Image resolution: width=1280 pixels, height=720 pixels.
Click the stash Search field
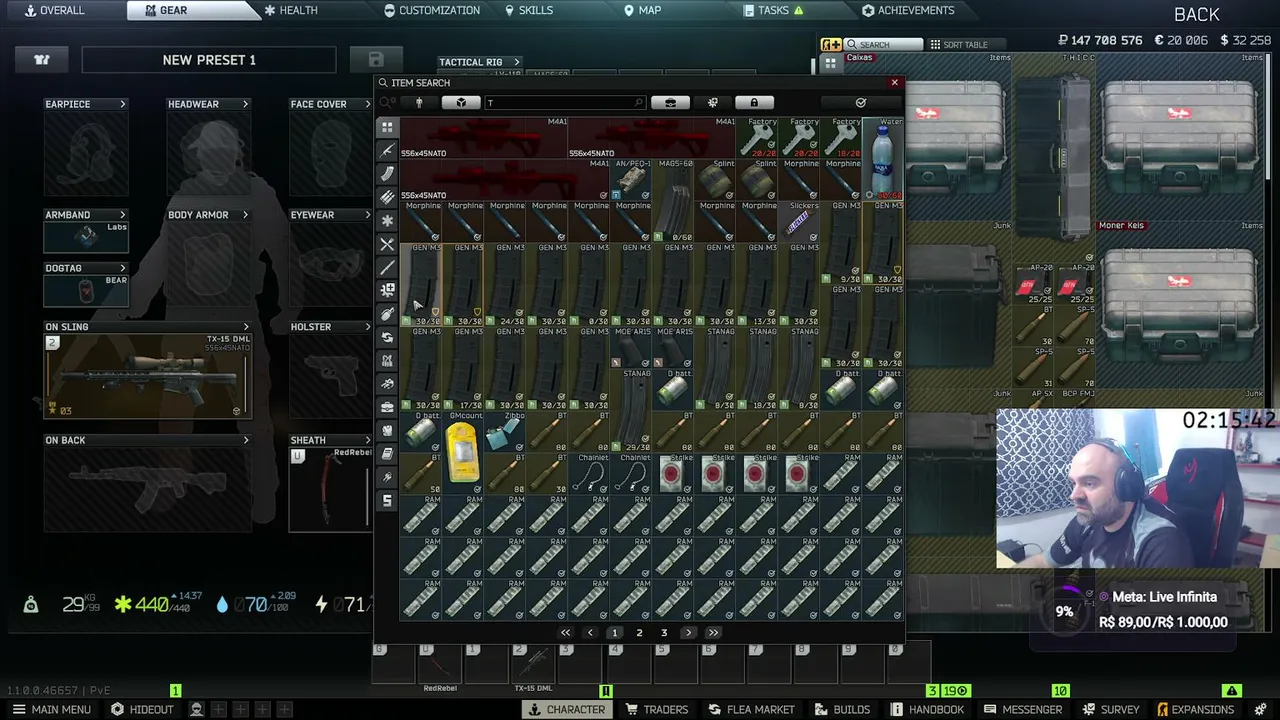(884, 45)
